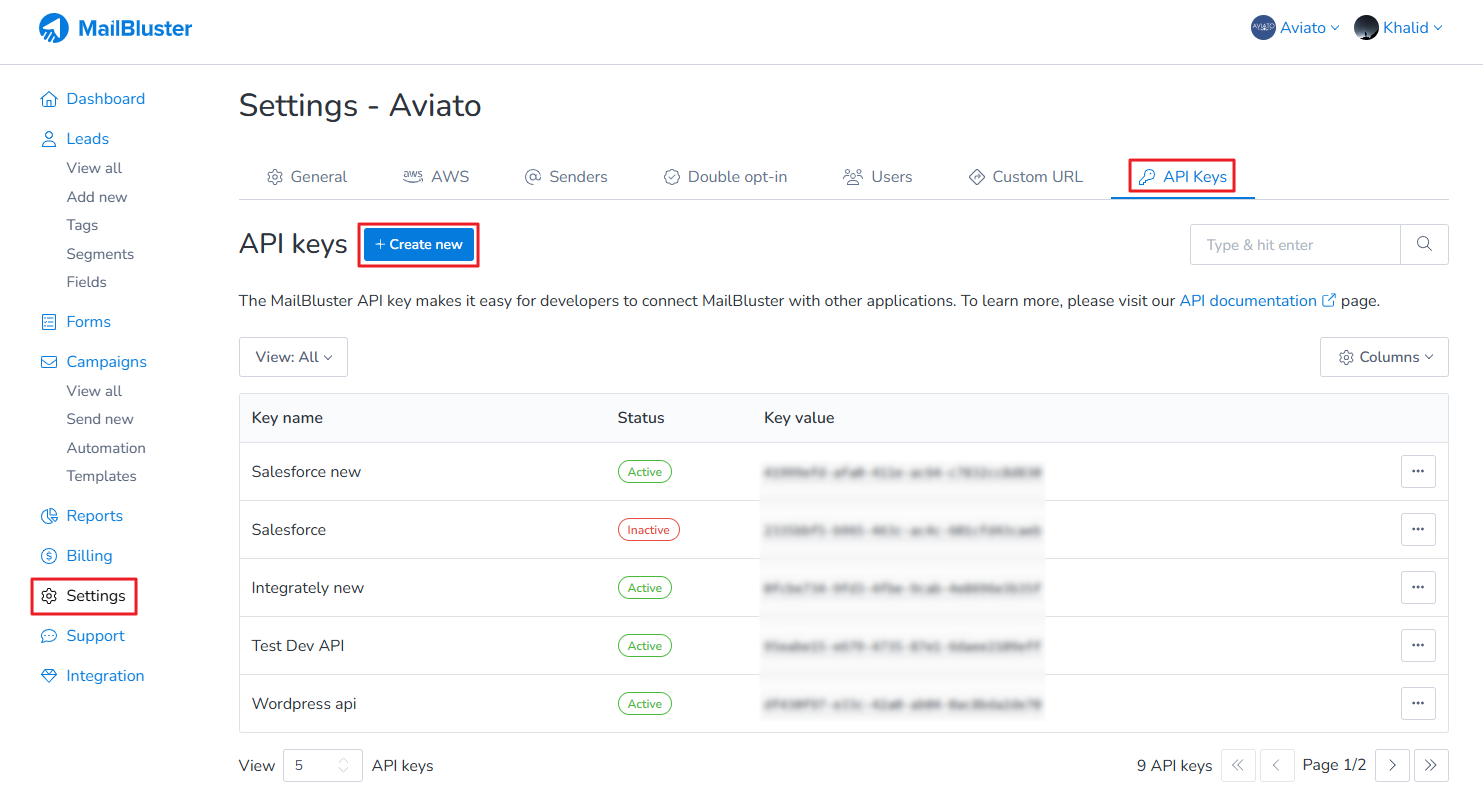
Task: Open the Custom URL tab
Action: coord(1025,177)
